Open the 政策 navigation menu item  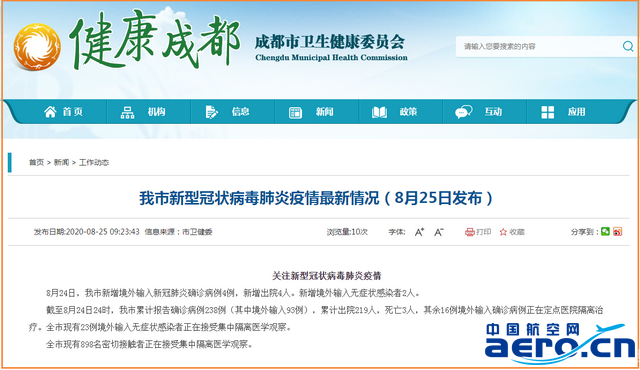click(x=408, y=112)
